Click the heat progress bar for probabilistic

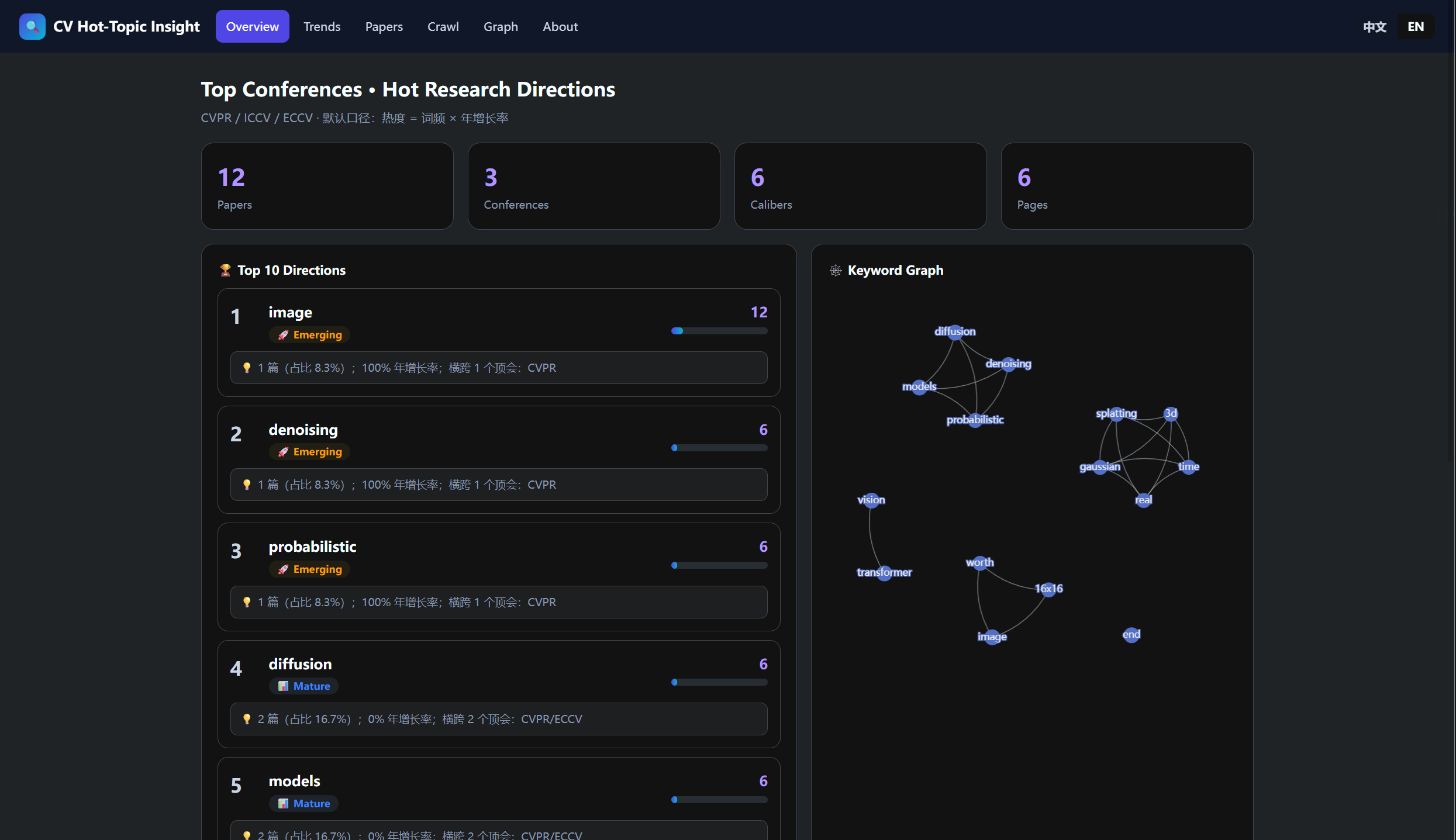[x=719, y=565]
